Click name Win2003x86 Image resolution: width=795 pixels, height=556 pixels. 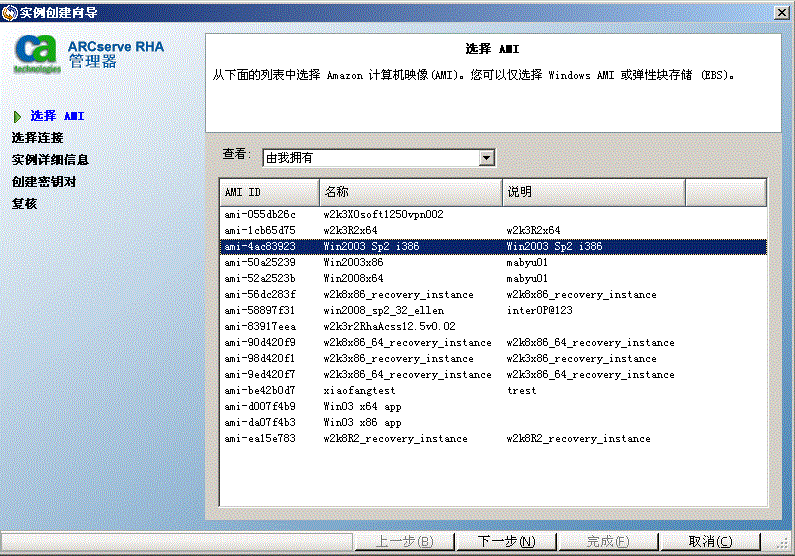(353, 263)
